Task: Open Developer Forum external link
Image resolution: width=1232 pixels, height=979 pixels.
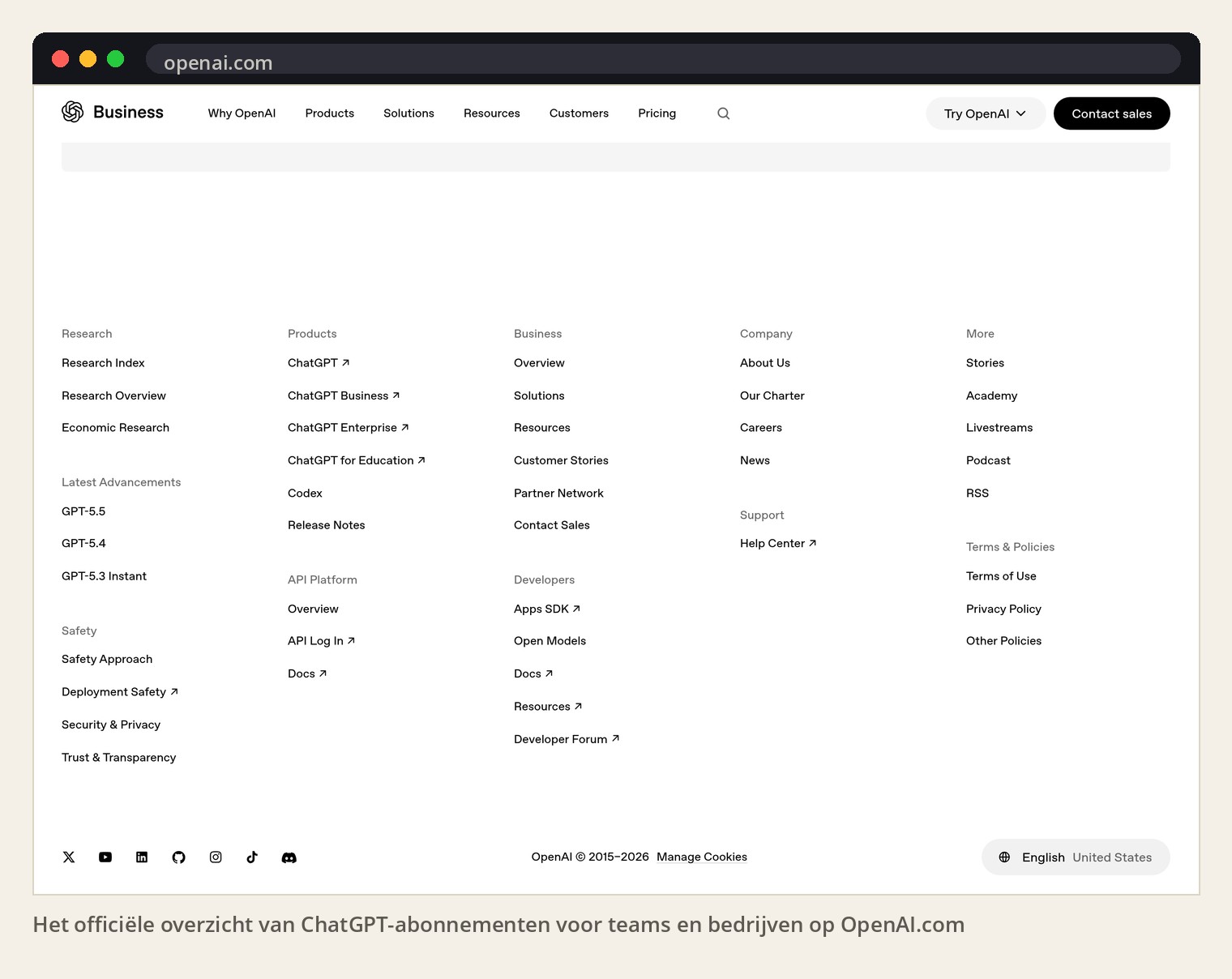Action: tap(567, 739)
